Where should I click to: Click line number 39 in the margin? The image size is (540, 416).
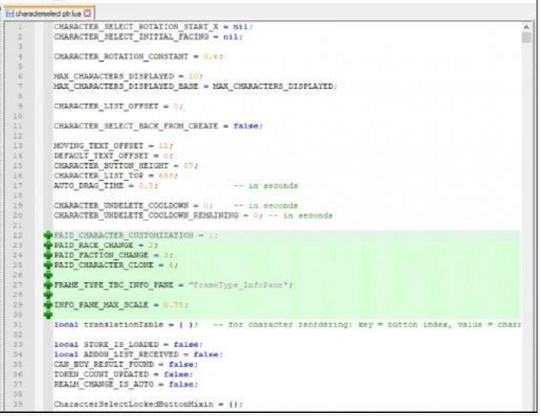(x=18, y=404)
